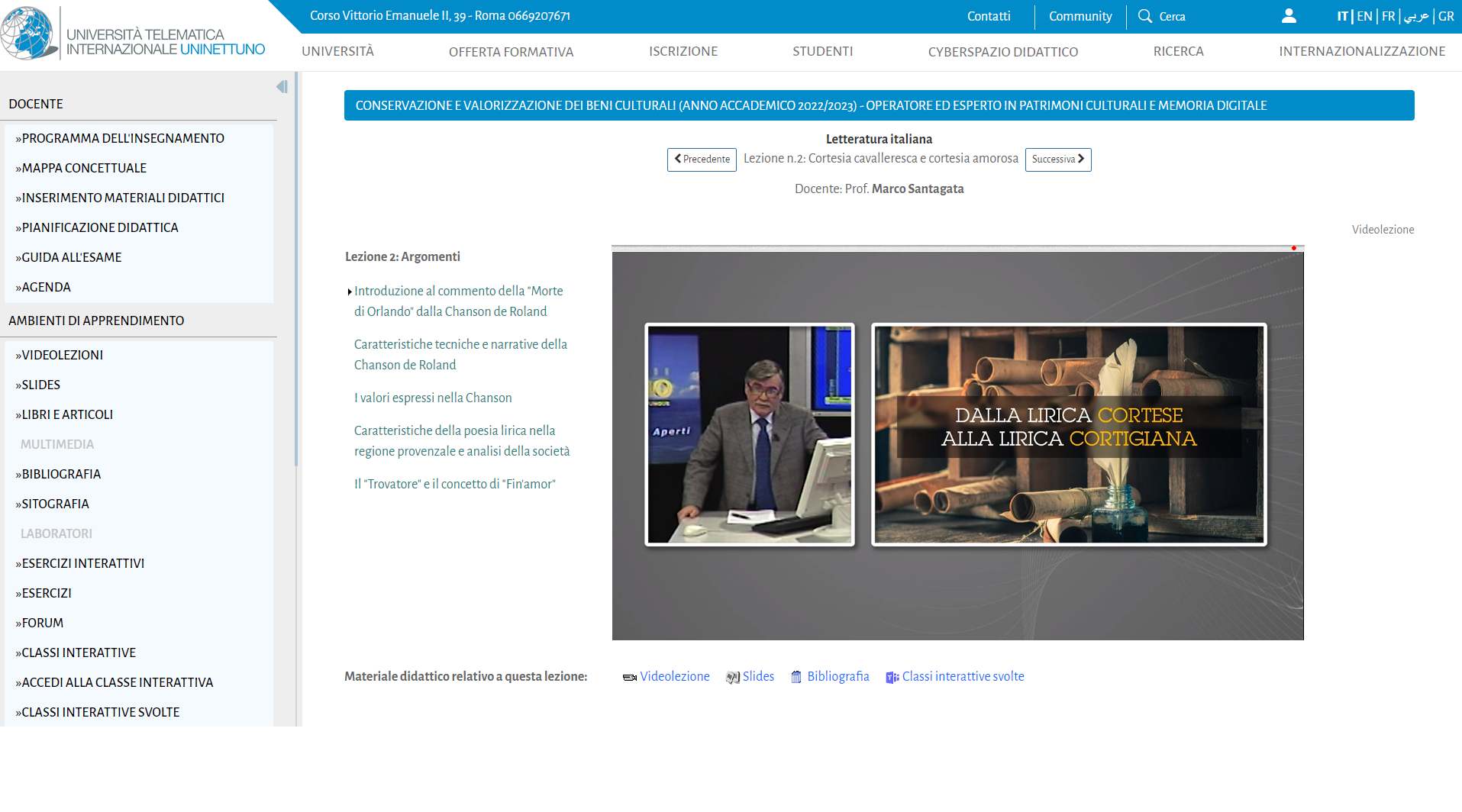Go to the Successiva lesson
1462x812 pixels.
[x=1057, y=159]
